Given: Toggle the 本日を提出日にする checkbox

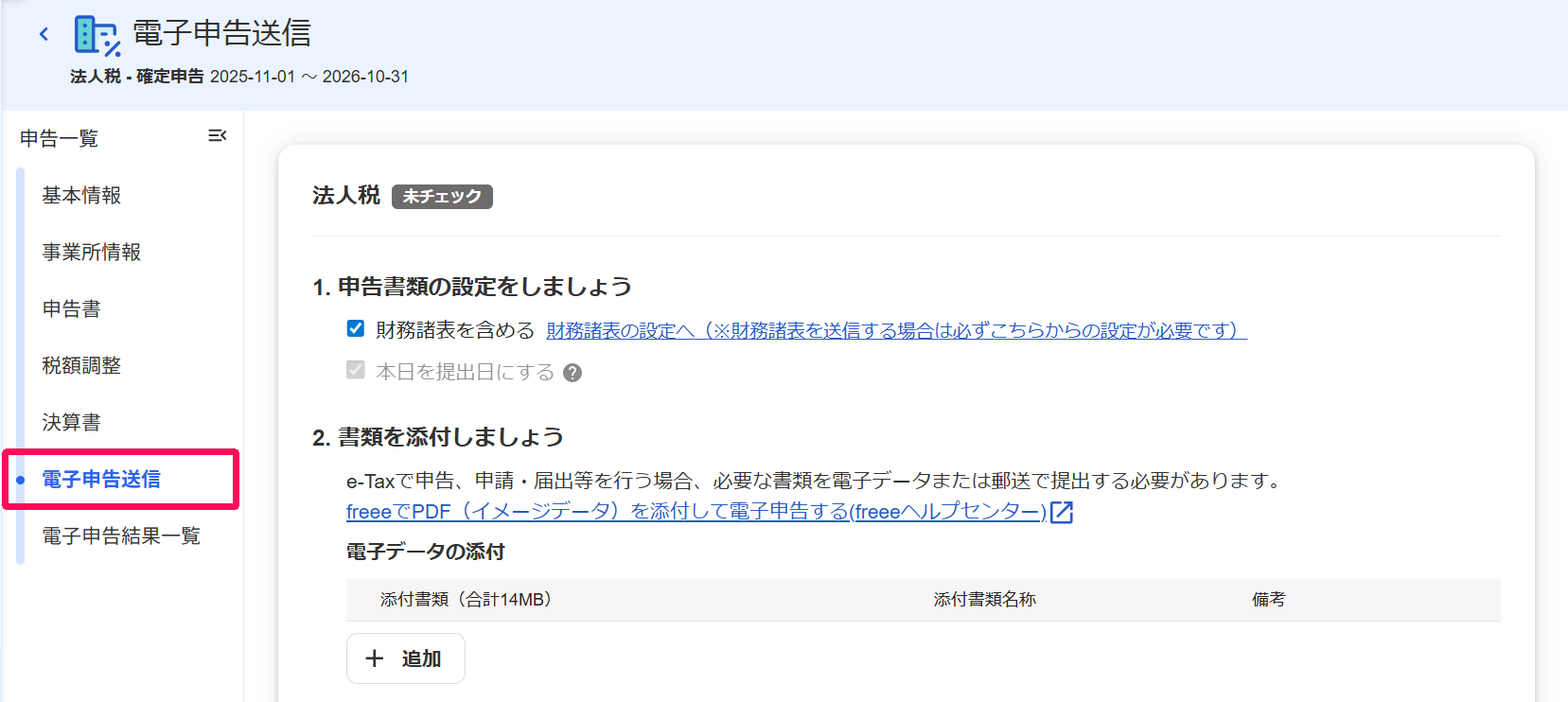Looking at the screenshot, I should 356,370.
